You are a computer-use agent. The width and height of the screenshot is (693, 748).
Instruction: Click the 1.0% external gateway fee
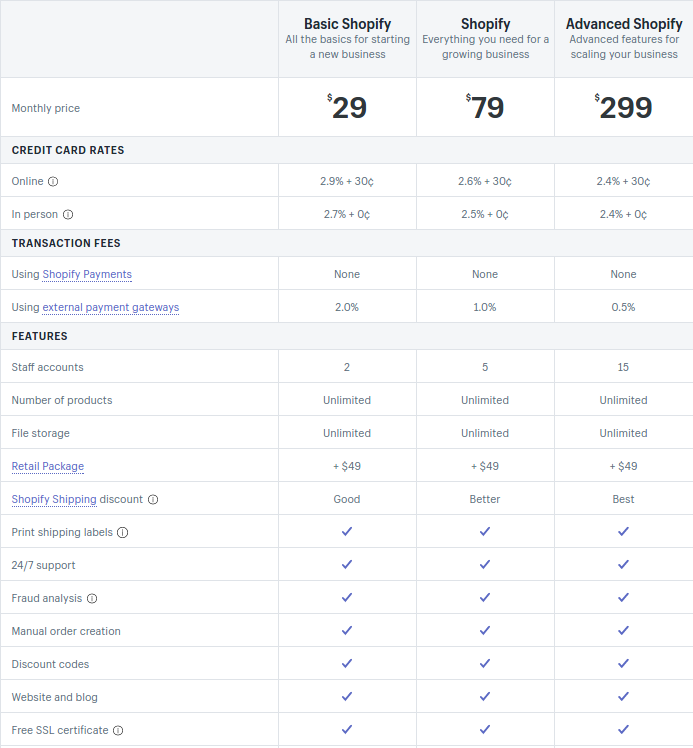click(x=485, y=307)
